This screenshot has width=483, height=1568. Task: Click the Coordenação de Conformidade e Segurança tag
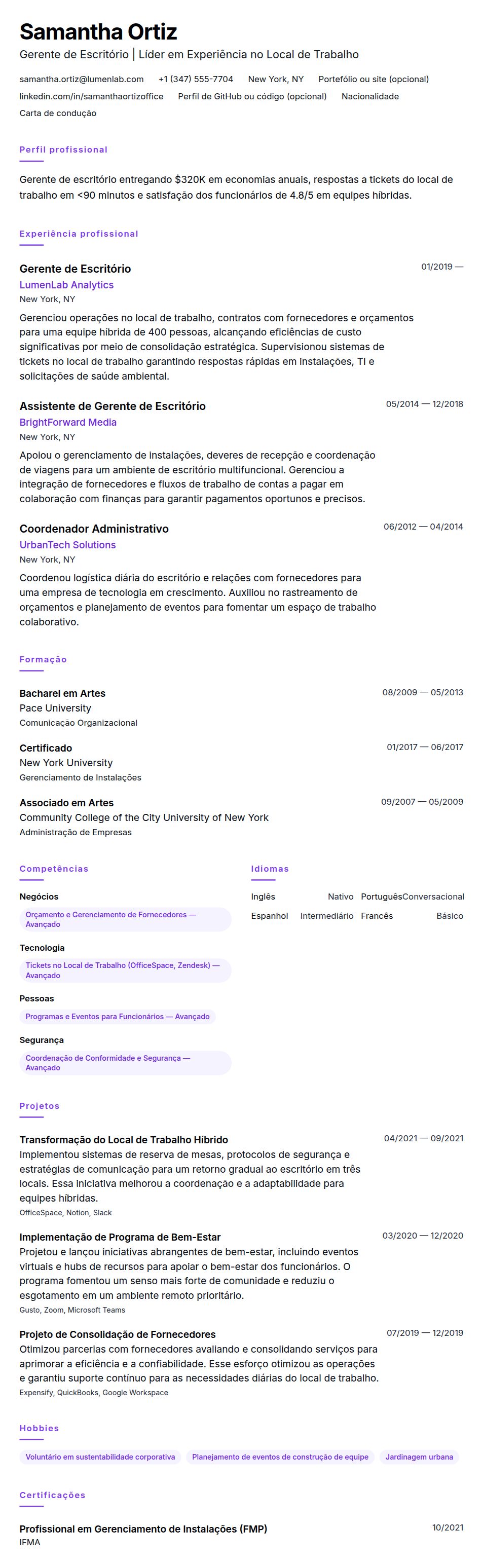point(126,1063)
